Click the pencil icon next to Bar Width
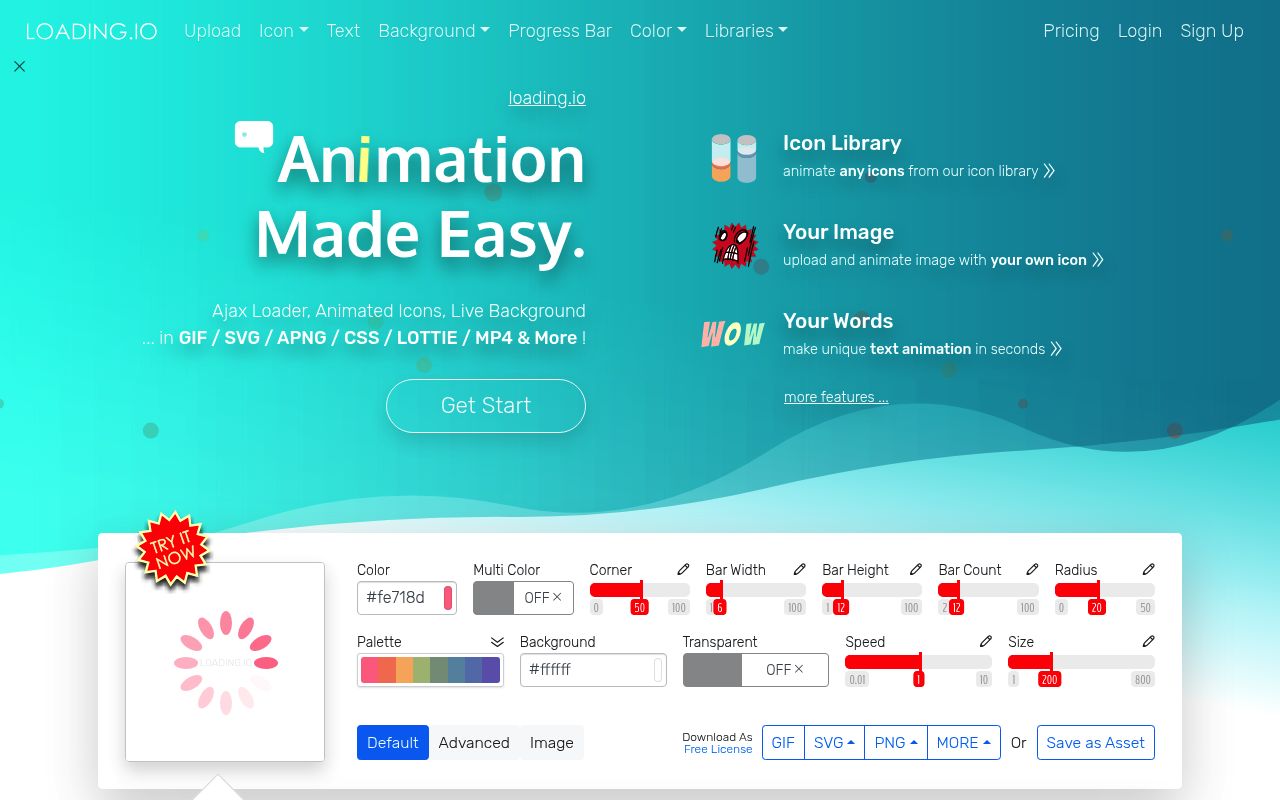This screenshot has height=800, width=1280. [x=799, y=569]
